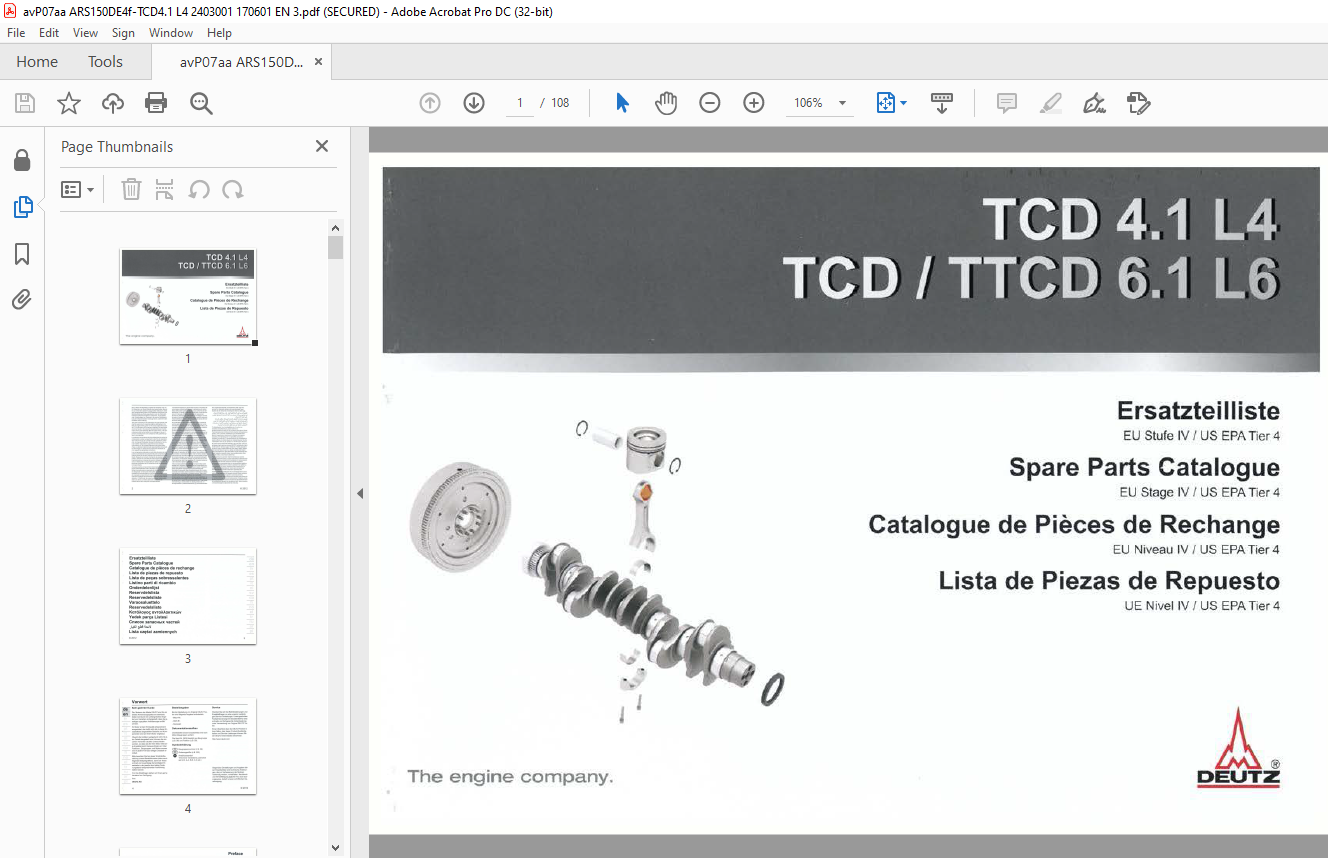Click the 'TCD 4.1 L4' title text
Screen dimensions: 1328x858
pyautogui.click(x=1130, y=219)
